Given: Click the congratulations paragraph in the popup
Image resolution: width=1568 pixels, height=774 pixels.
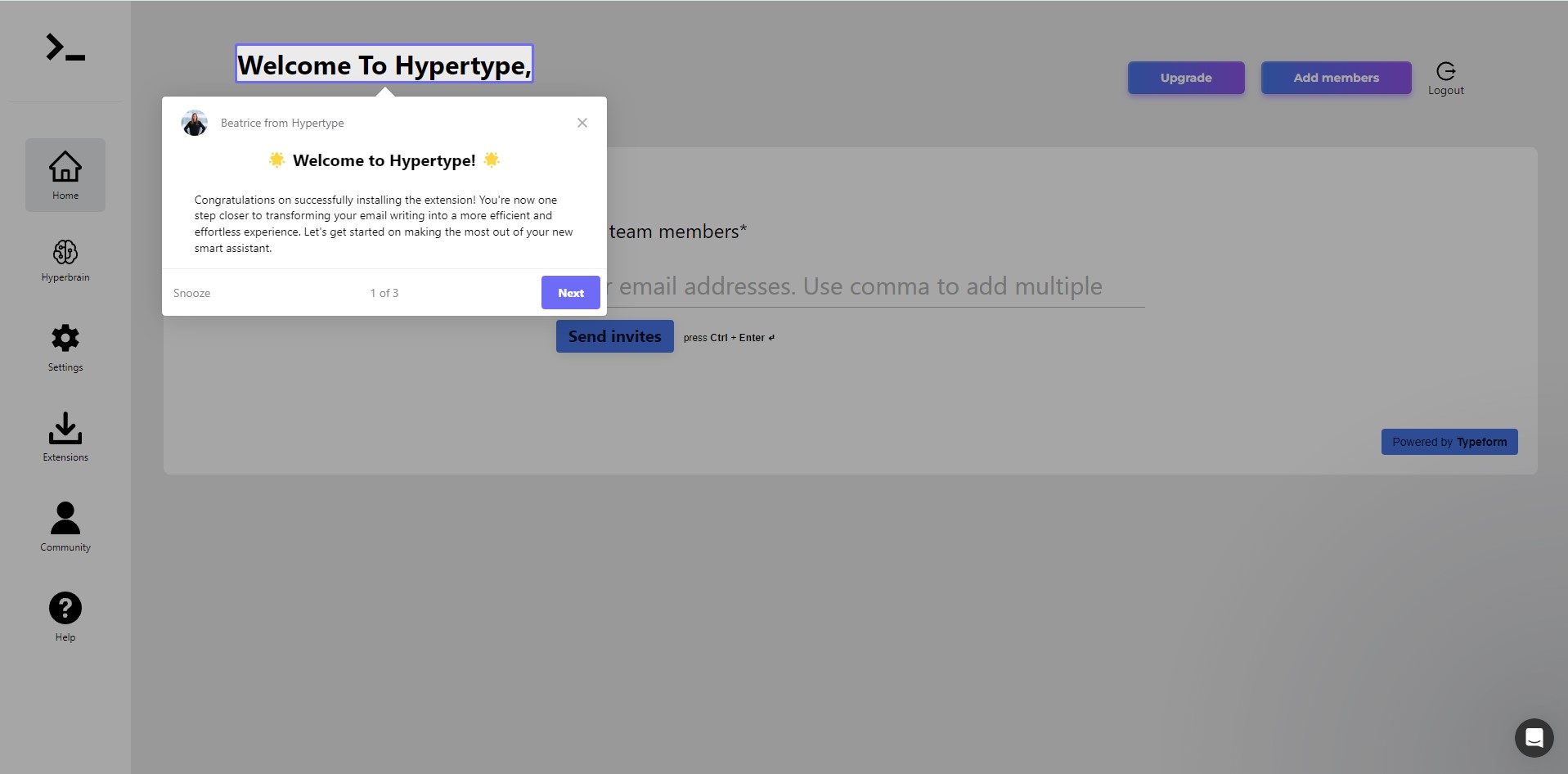Looking at the screenshot, I should pos(384,223).
